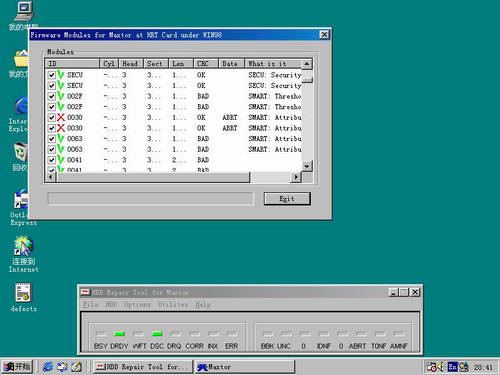Click the taskbar clock showing 20:41
The height and width of the screenshot is (375, 500).
483,367
